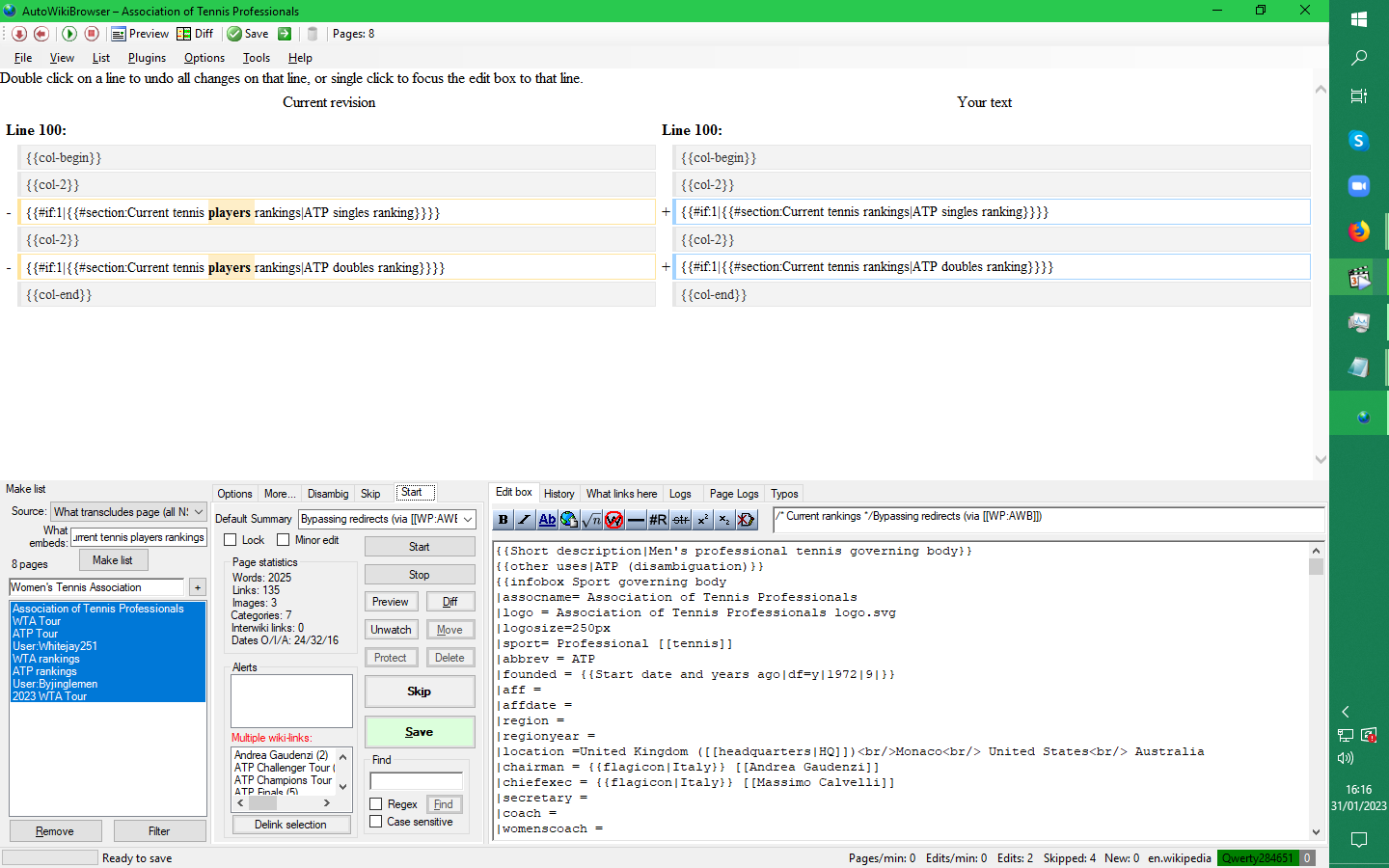This screenshot has width=1389, height=868.
Task: Insert horizontal line icon
Action: [x=636, y=520]
